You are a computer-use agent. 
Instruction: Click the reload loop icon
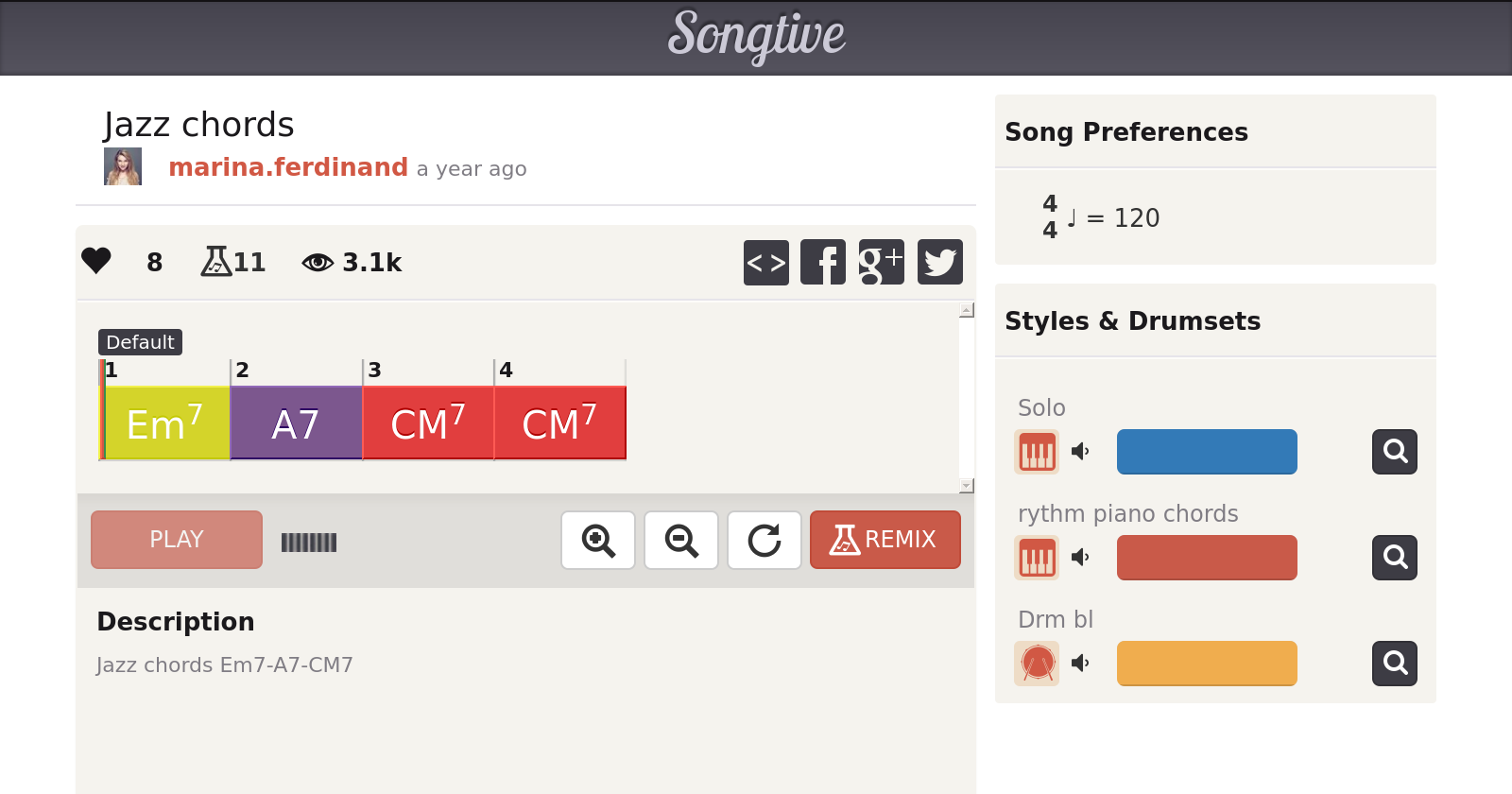coord(765,541)
